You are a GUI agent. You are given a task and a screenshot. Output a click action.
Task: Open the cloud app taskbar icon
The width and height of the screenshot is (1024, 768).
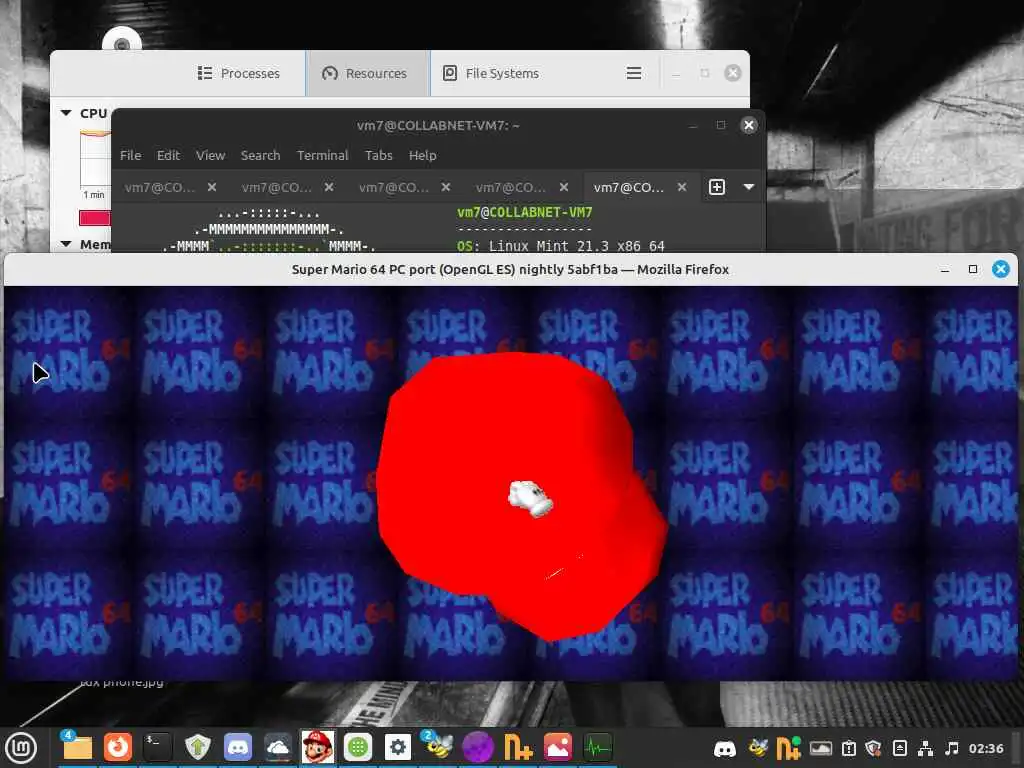[278, 746]
